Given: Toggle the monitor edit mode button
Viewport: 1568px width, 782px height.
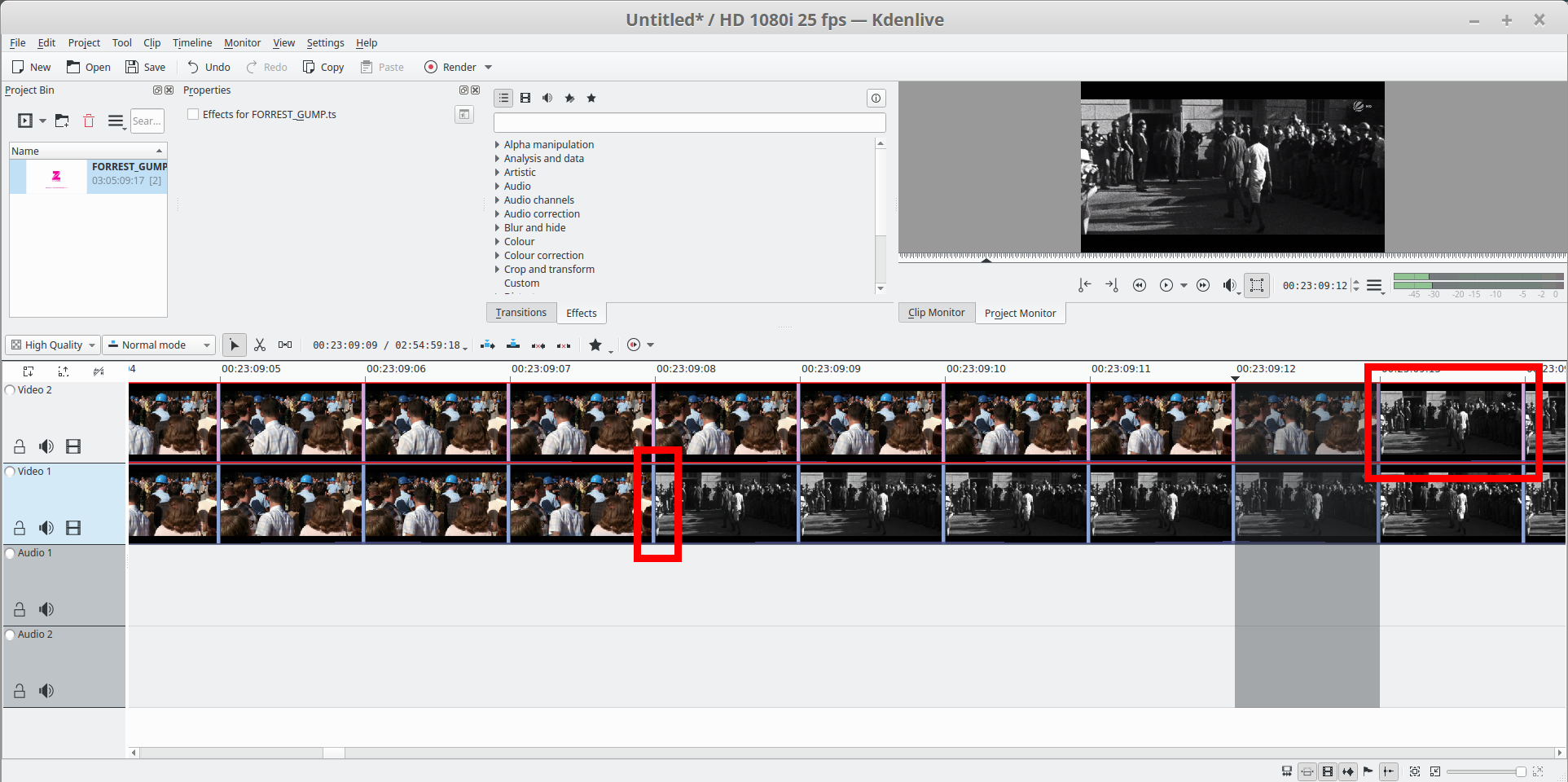Looking at the screenshot, I should (x=1257, y=285).
